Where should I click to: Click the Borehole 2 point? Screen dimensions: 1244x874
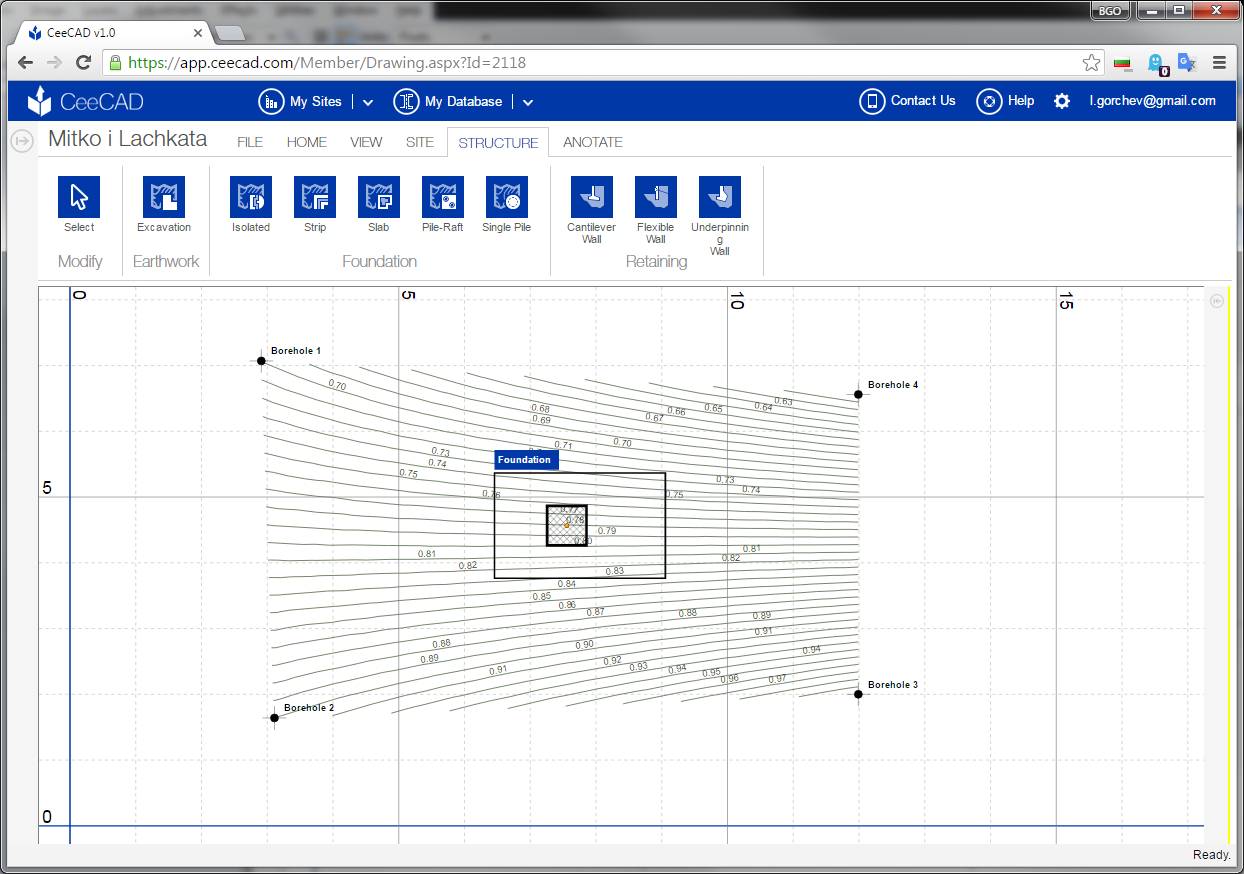[x=274, y=717]
